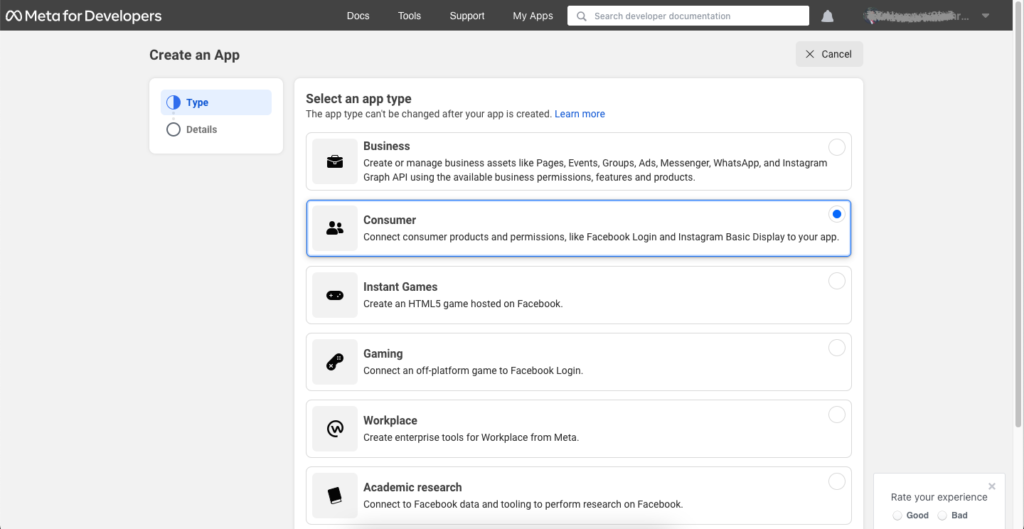Click the Workplace title text
Image resolution: width=1024 pixels, height=529 pixels.
pos(391,421)
